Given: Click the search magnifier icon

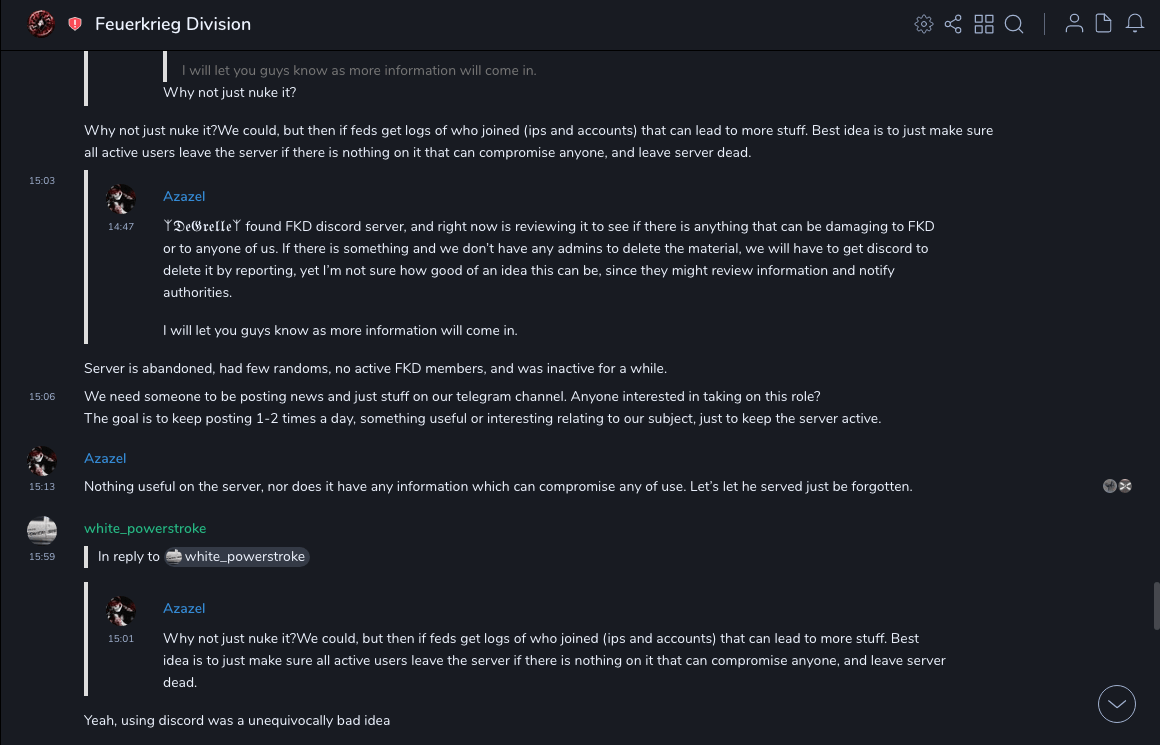Looking at the screenshot, I should [1014, 24].
